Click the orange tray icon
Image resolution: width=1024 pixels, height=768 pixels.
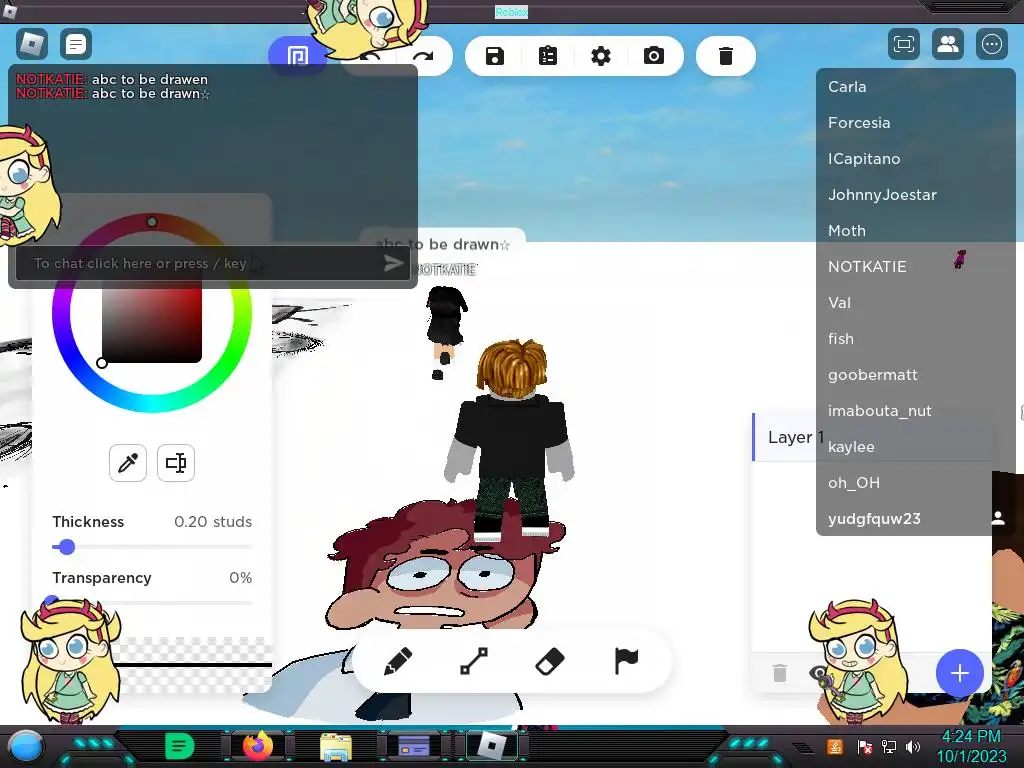pyautogui.click(x=835, y=746)
